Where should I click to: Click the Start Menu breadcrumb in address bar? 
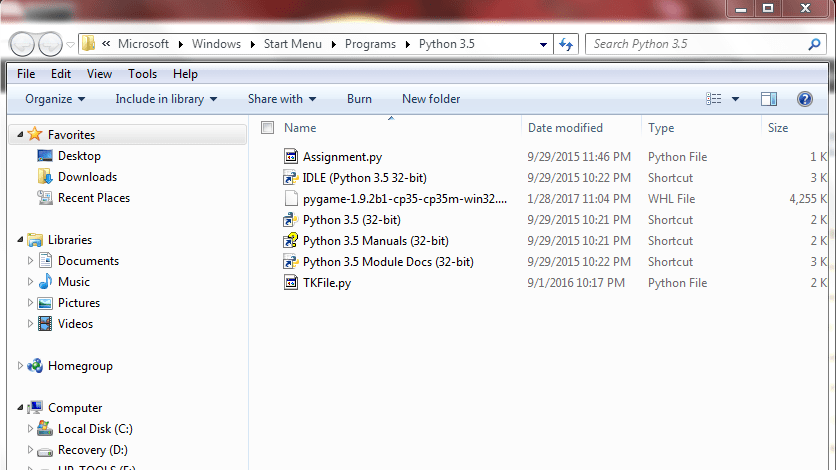[293, 44]
